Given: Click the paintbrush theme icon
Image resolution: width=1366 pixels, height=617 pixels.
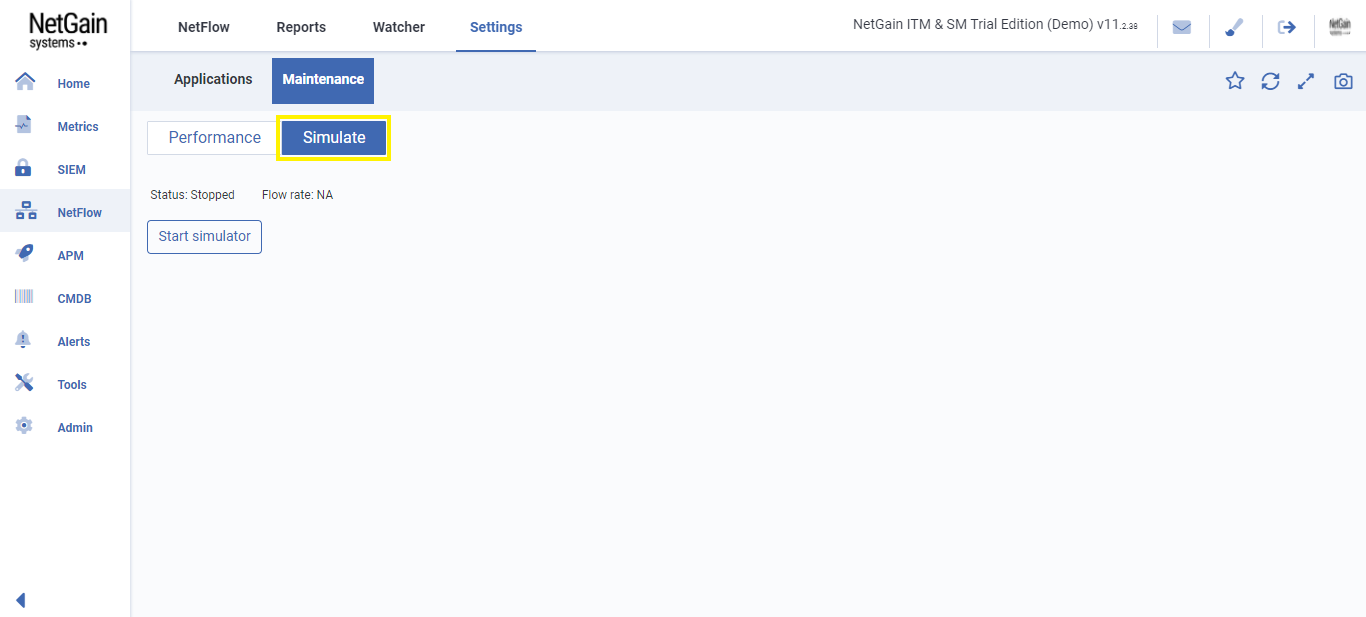Looking at the screenshot, I should pyautogui.click(x=1234, y=27).
